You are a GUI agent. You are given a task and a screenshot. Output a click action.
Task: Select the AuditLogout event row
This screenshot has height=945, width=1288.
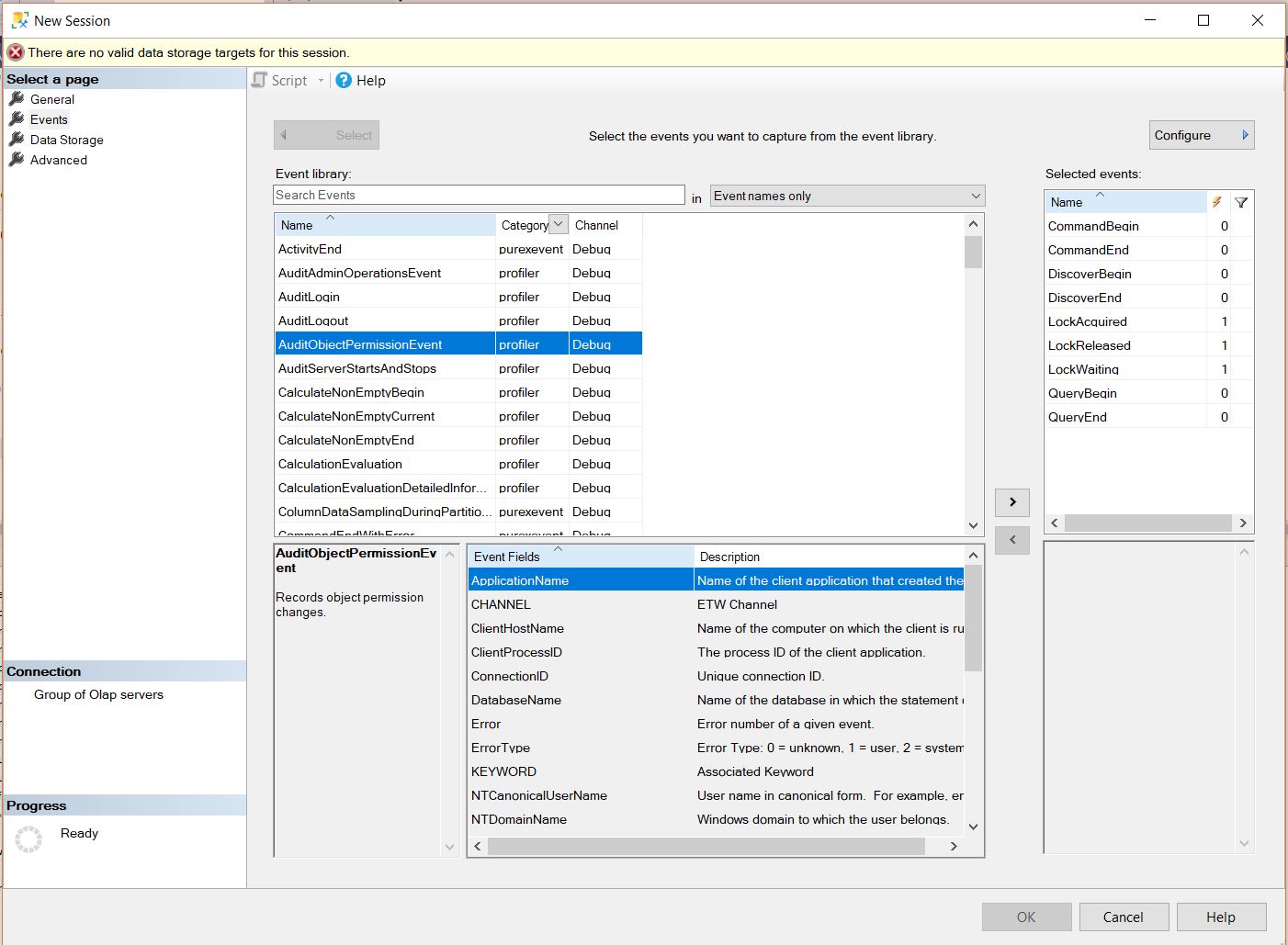tap(458, 321)
